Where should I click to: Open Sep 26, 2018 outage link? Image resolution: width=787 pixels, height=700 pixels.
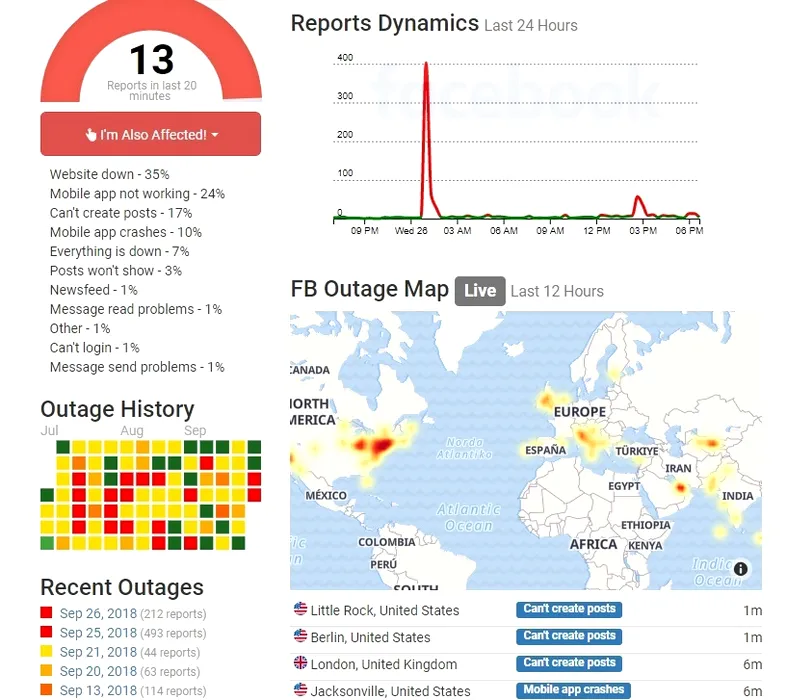tap(98, 613)
